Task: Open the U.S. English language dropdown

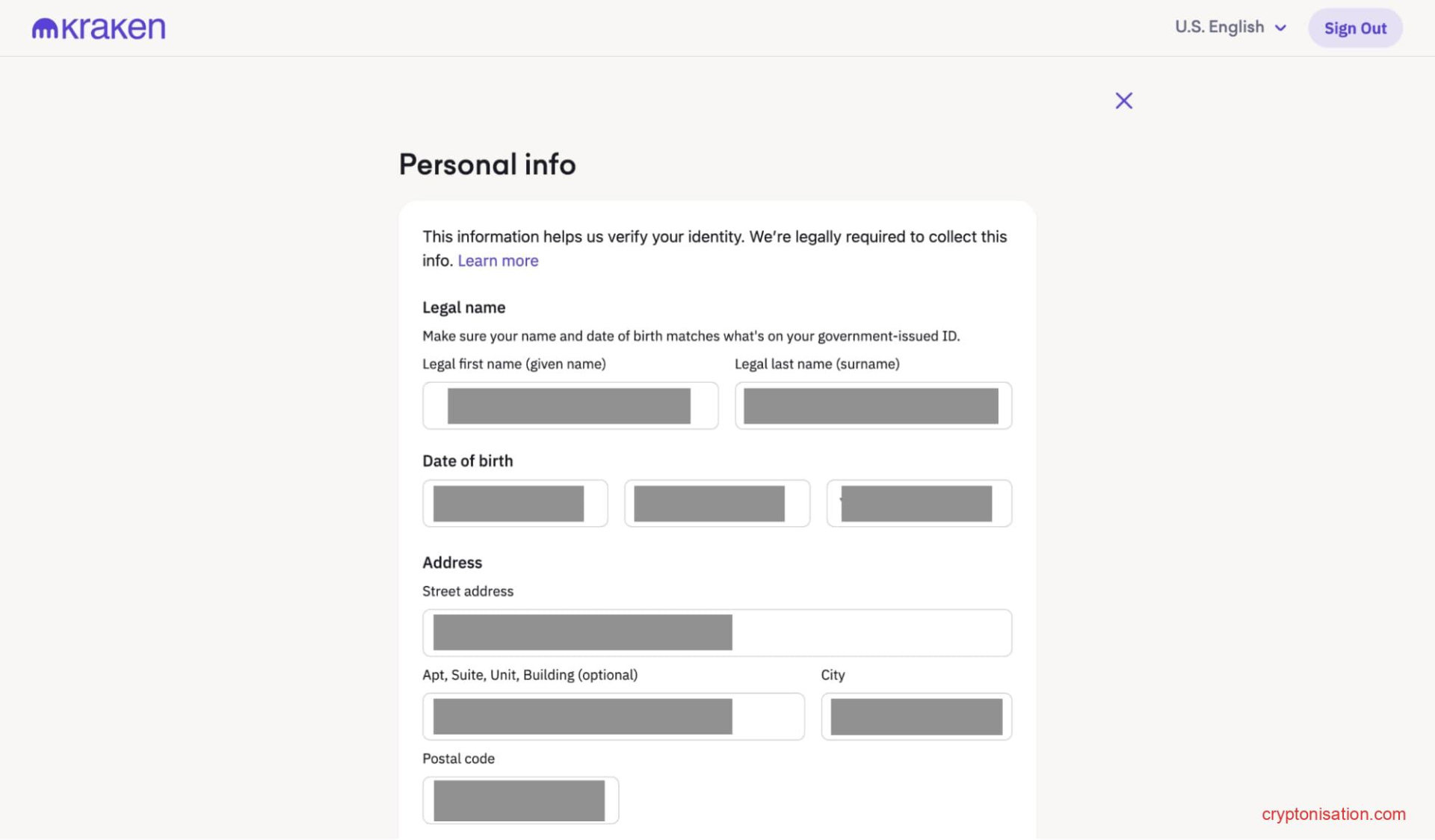Action: coord(1230,28)
